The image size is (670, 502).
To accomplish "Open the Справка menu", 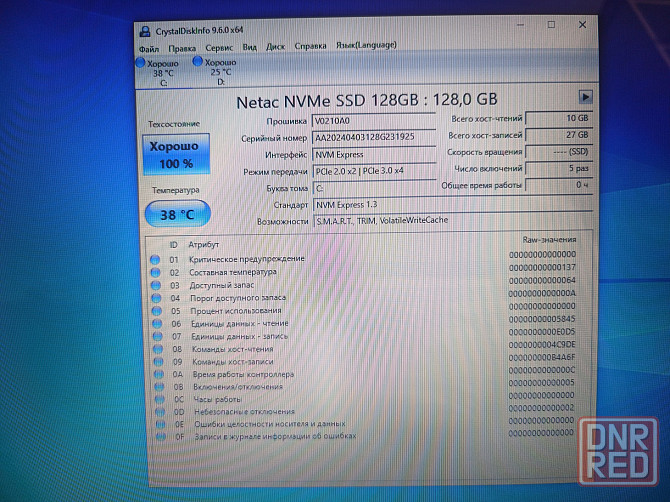I will (311, 46).
